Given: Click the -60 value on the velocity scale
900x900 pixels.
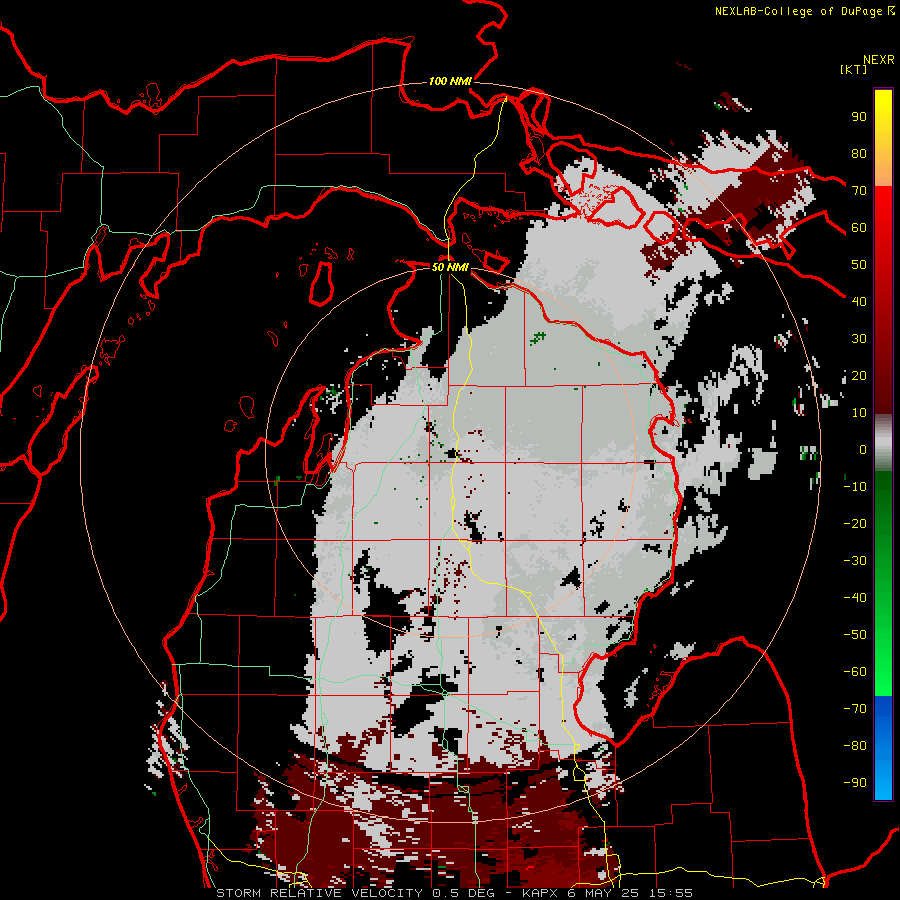Looking at the screenshot, I should coord(855,672).
